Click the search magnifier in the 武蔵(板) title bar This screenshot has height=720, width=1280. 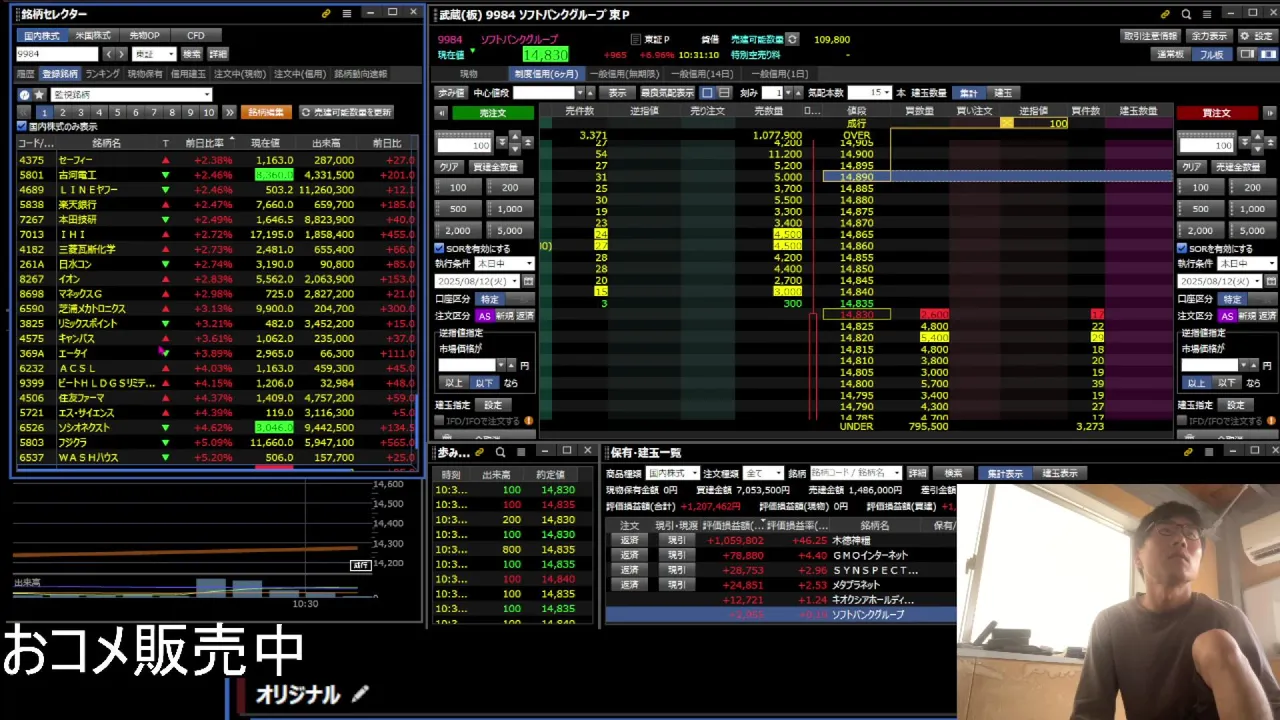pyautogui.click(x=1187, y=14)
